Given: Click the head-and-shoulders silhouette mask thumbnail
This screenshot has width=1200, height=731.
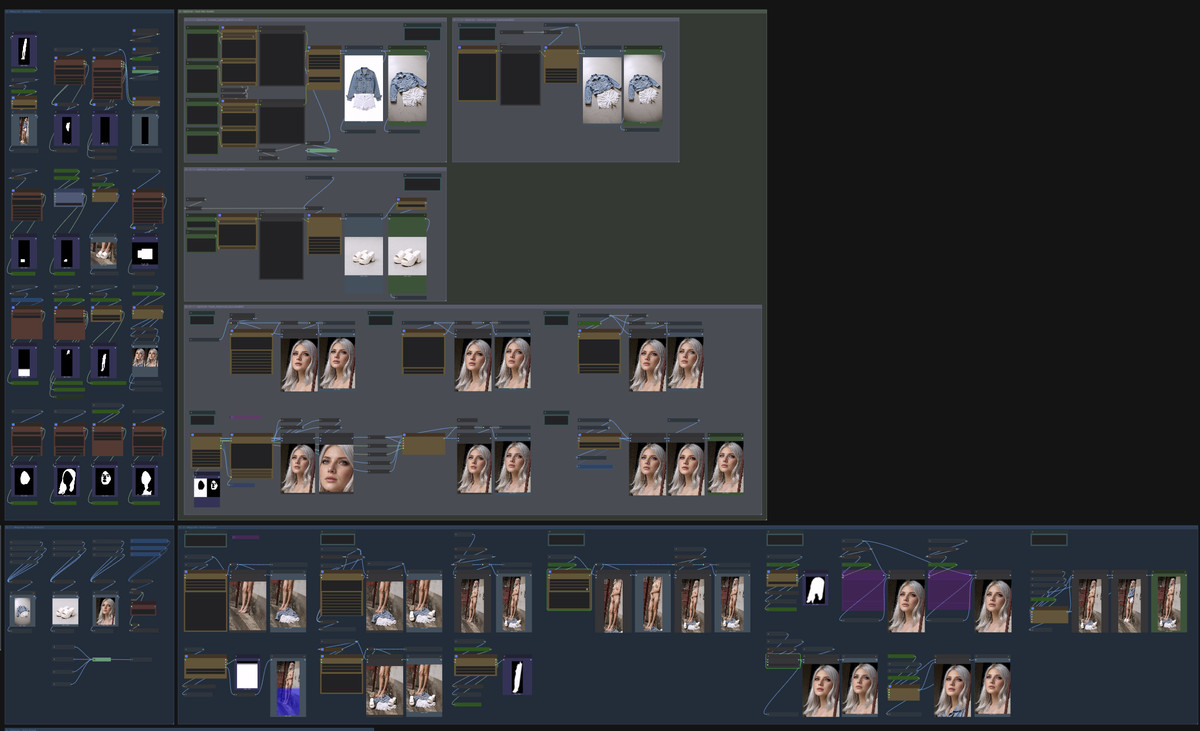Looking at the screenshot, I should [146, 481].
